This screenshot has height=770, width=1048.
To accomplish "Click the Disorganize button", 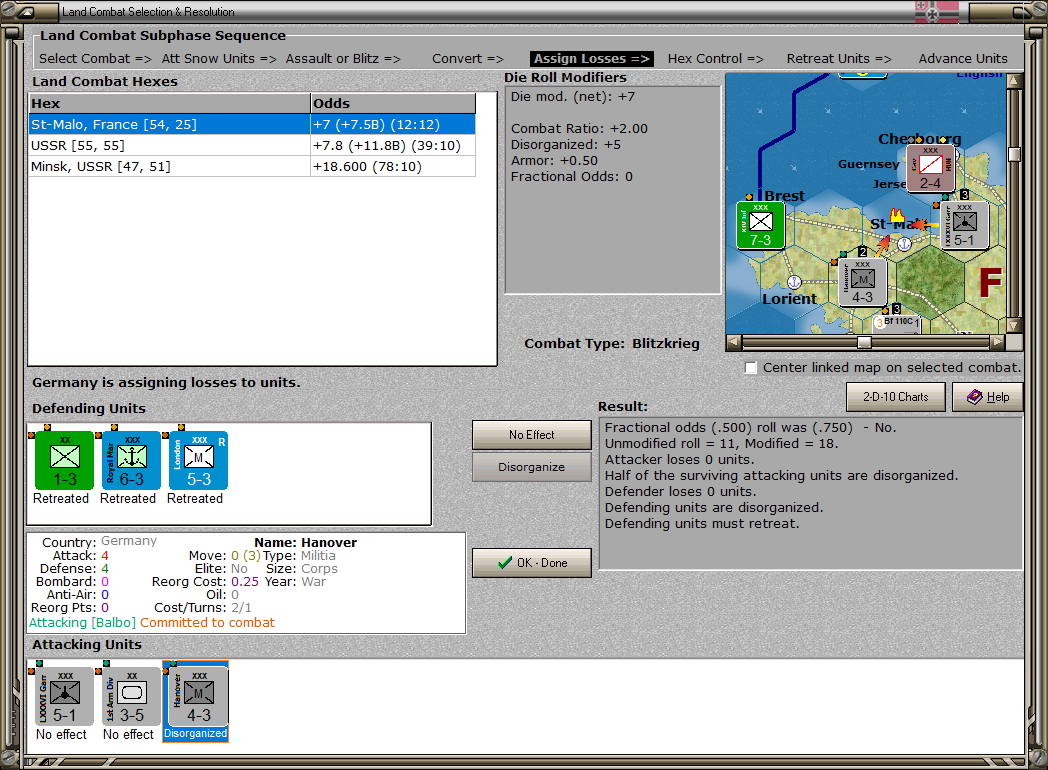I will coord(531,467).
